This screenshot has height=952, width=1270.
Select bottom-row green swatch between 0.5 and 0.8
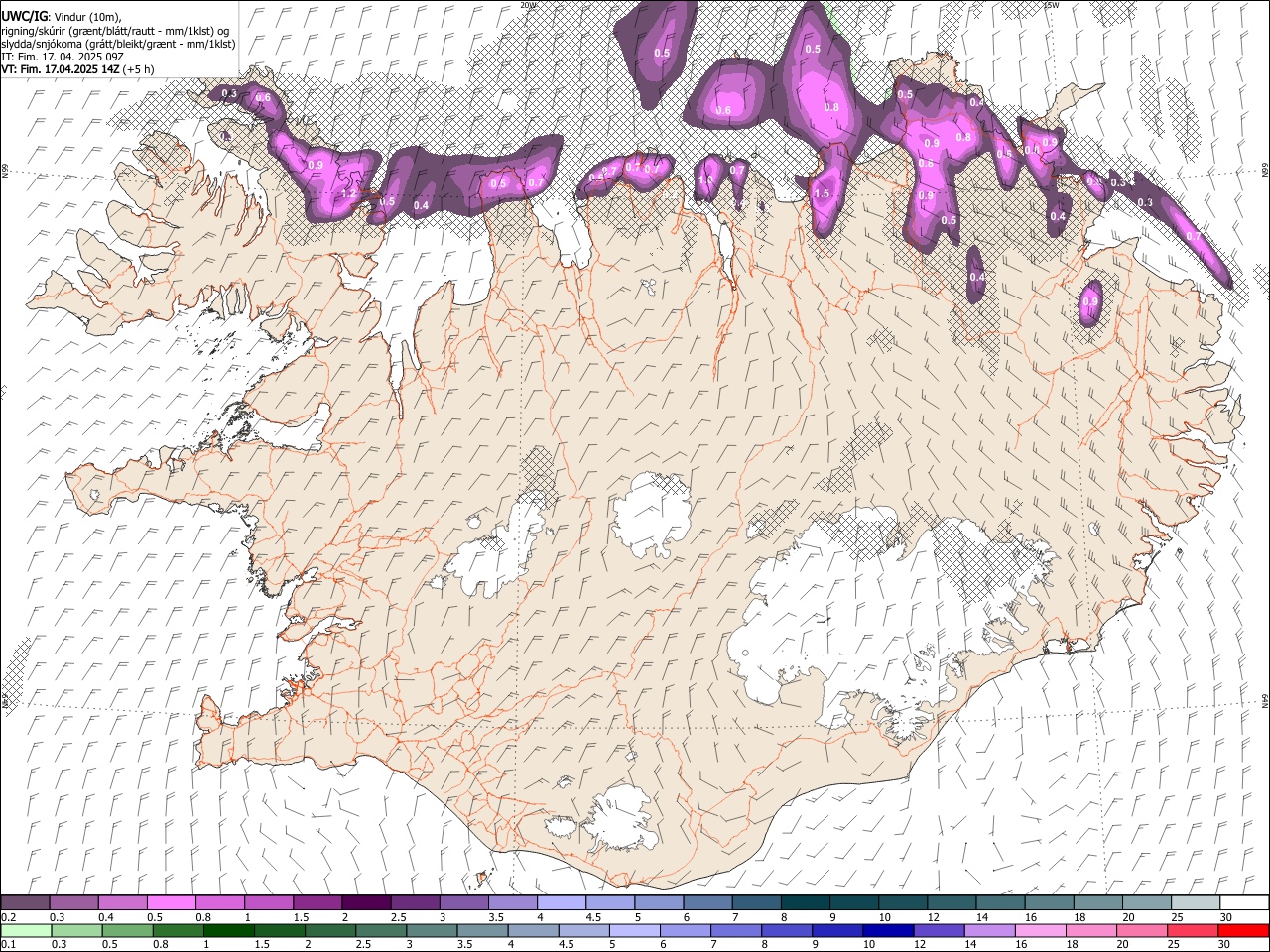[x=128, y=930]
